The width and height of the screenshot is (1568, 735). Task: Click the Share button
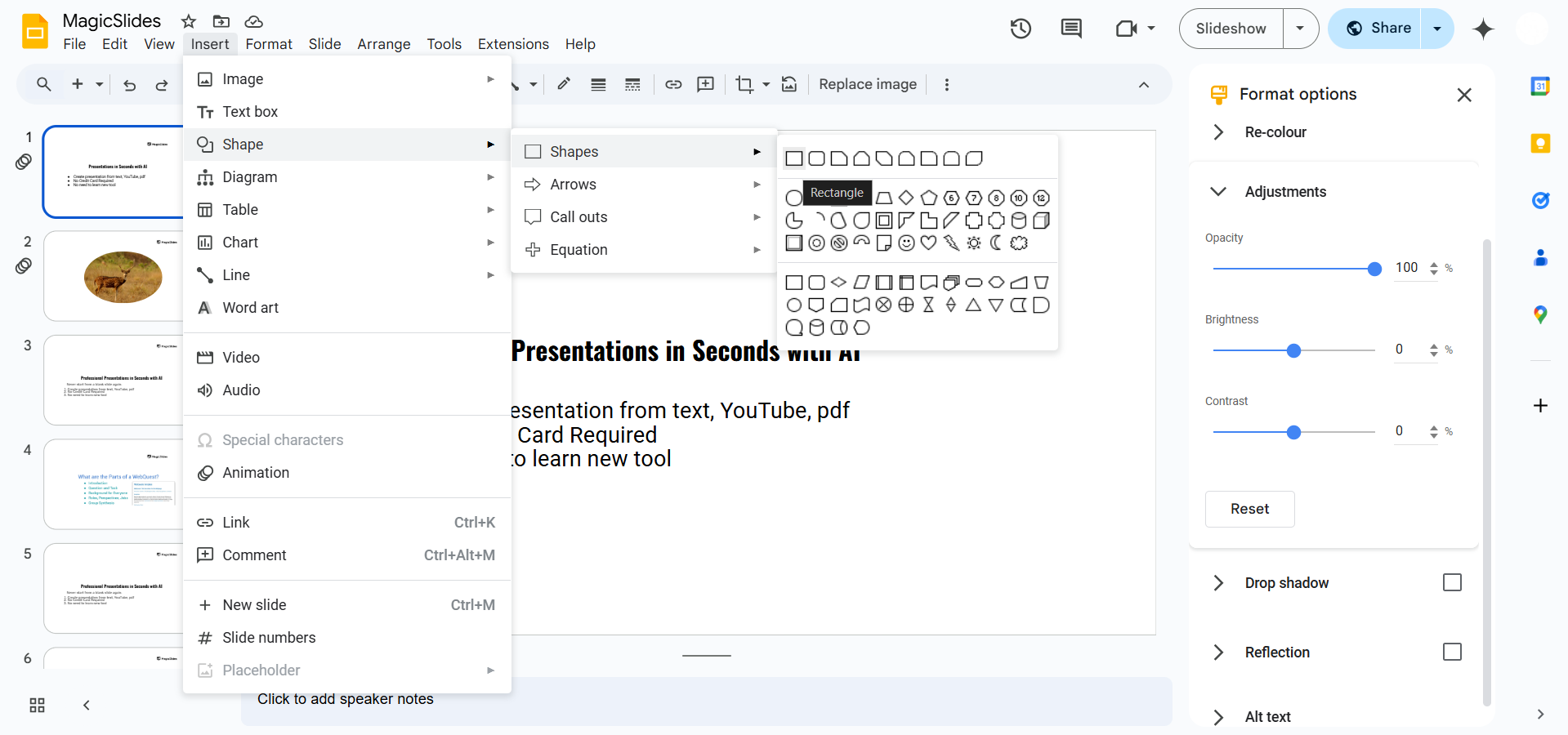[1375, 29]
